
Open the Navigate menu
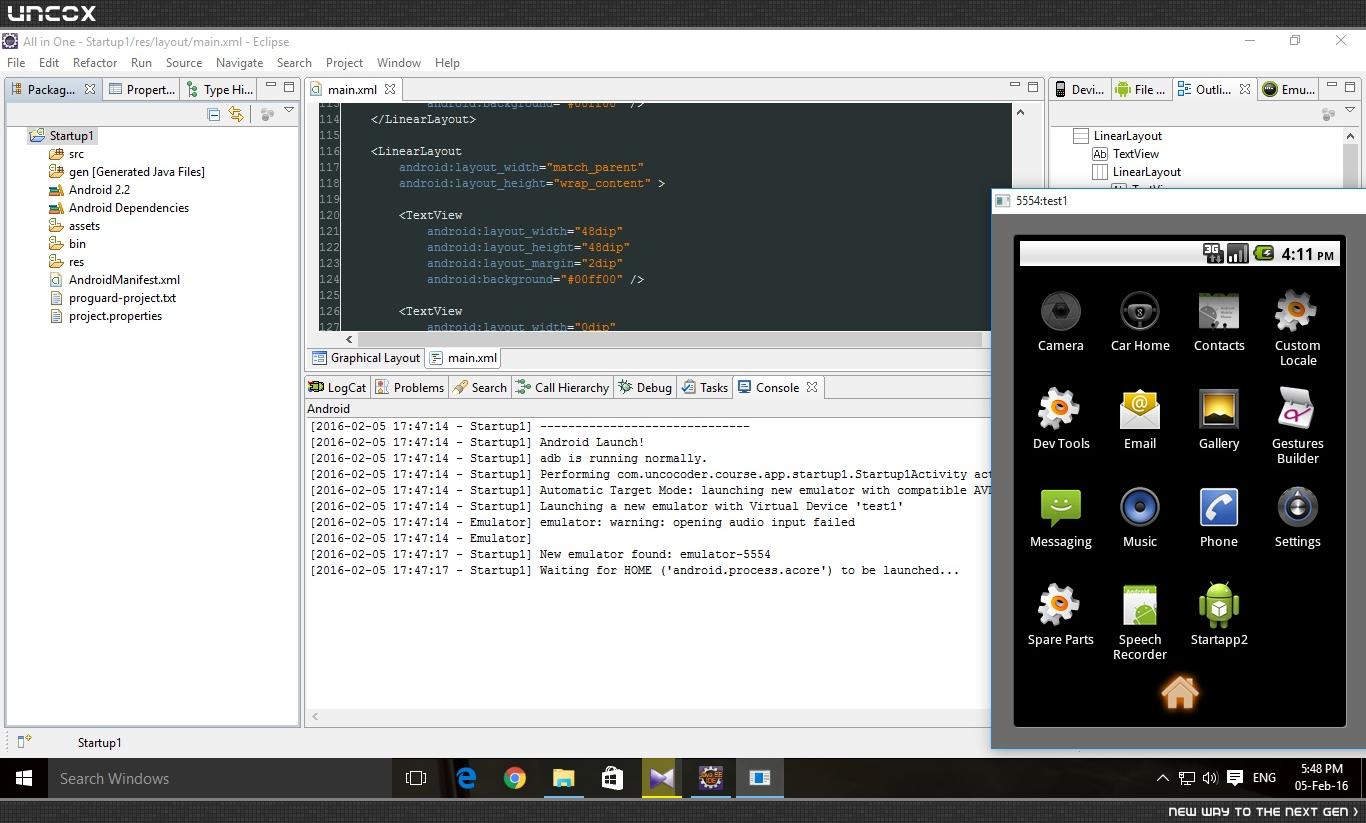(x=239, y=62)
